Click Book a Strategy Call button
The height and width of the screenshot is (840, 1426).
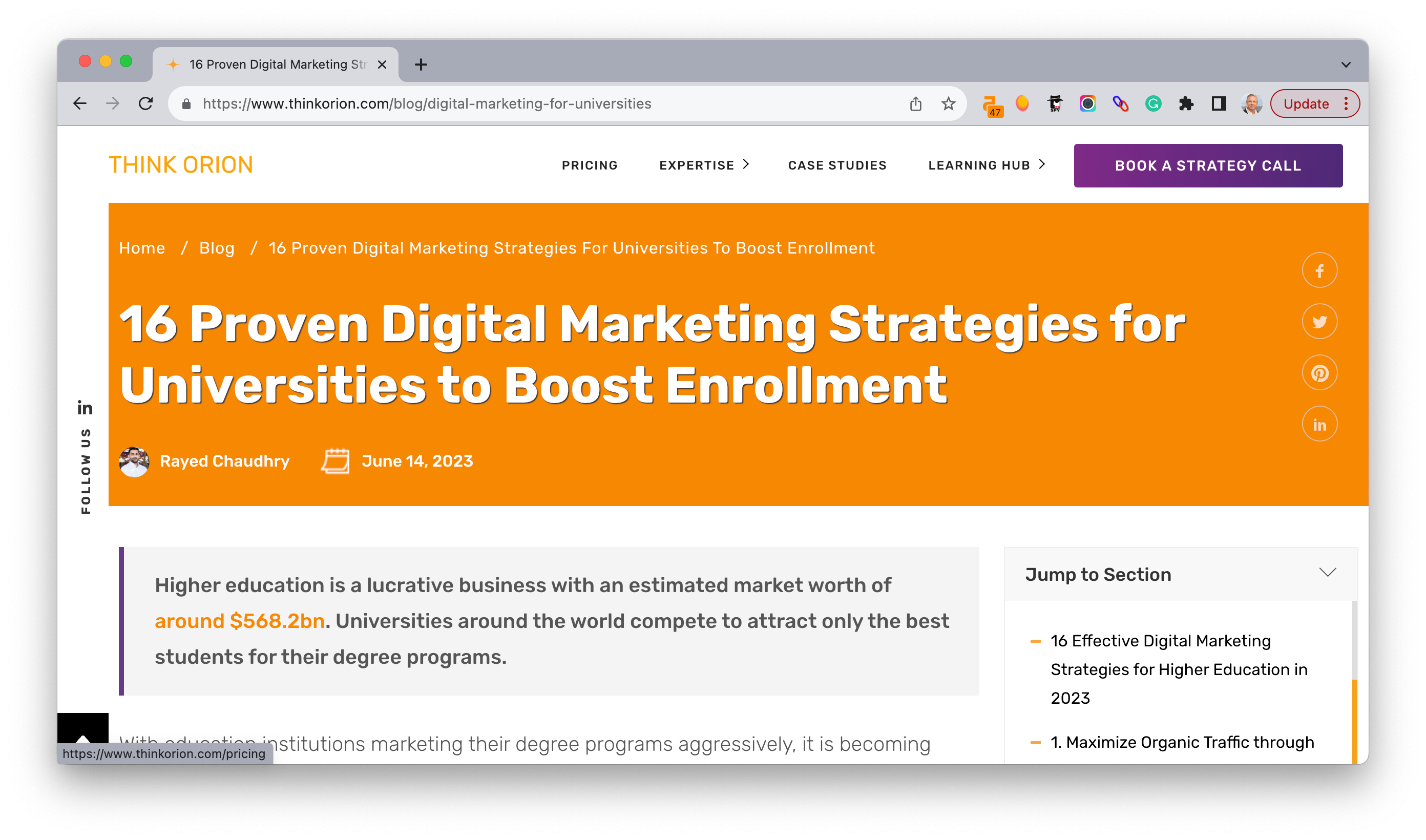[x=1208, y=165]
